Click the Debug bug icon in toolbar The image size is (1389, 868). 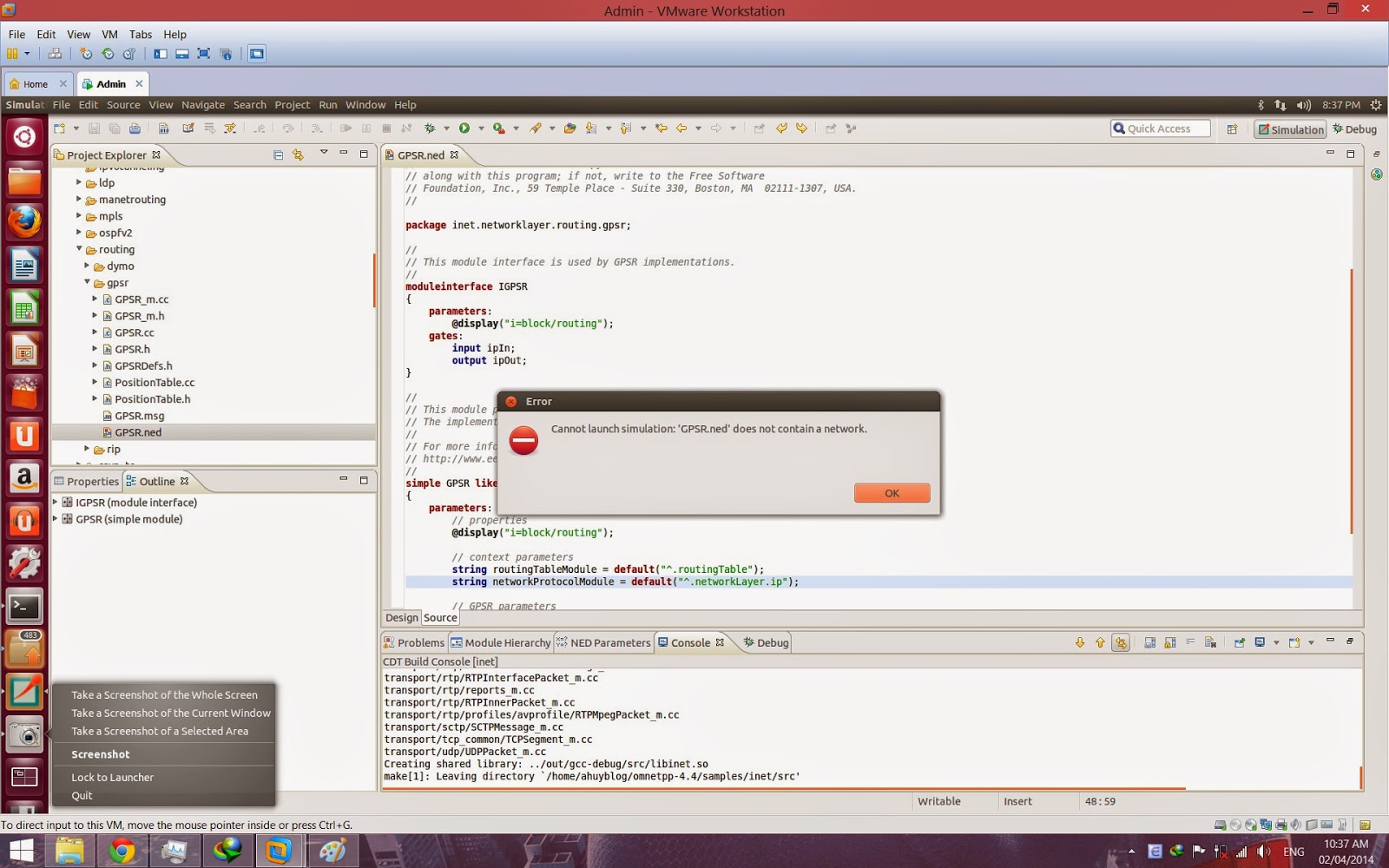[x=430, y=128]
